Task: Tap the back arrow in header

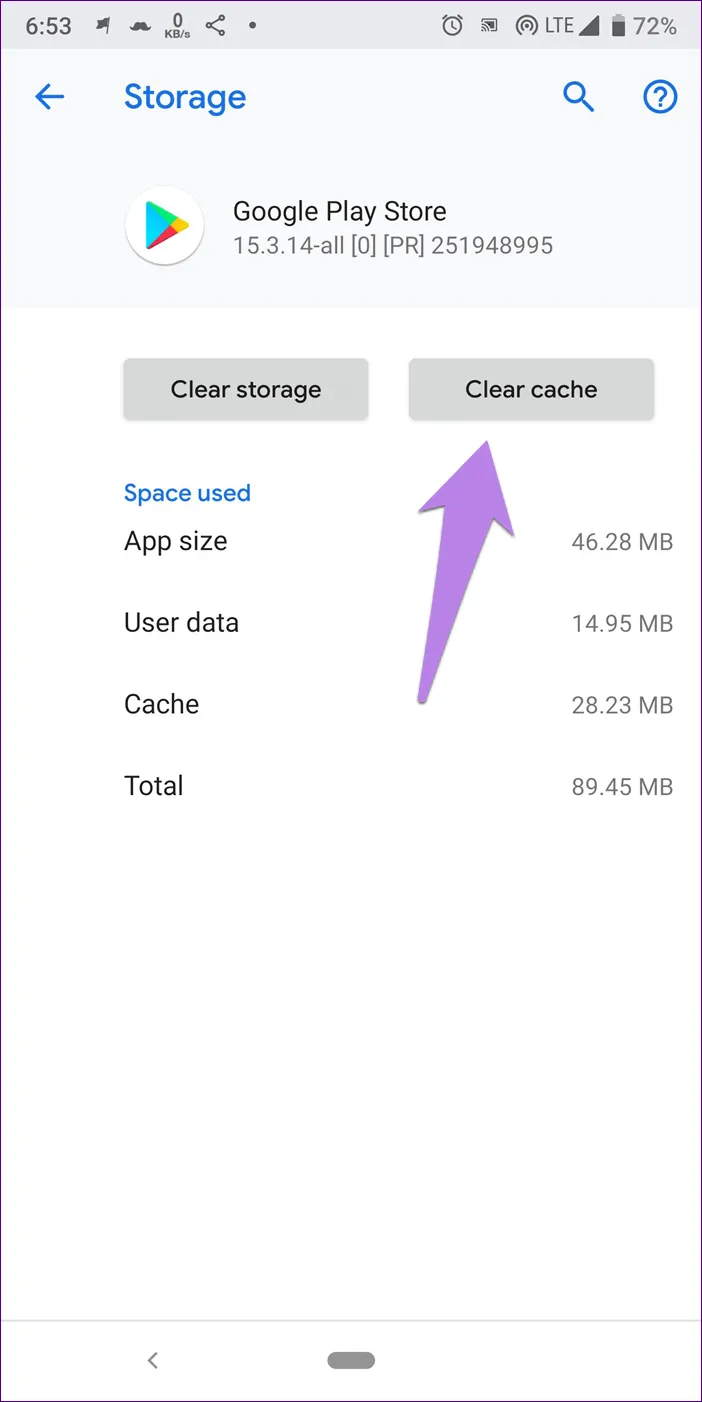Action: click(49, 97)
